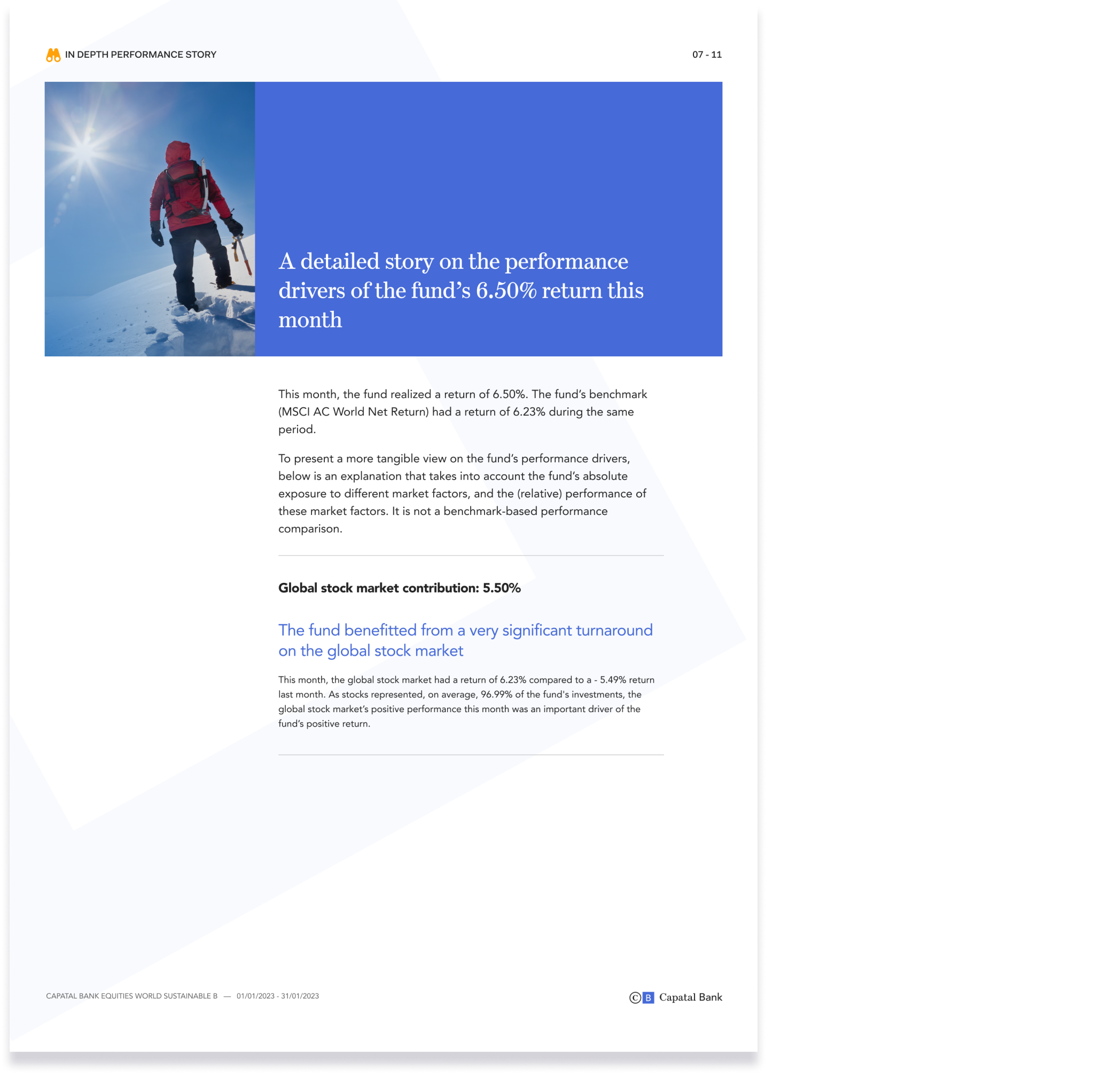
Task: Select the small paragraph about global stock market
Action: (x=466, y=701)
